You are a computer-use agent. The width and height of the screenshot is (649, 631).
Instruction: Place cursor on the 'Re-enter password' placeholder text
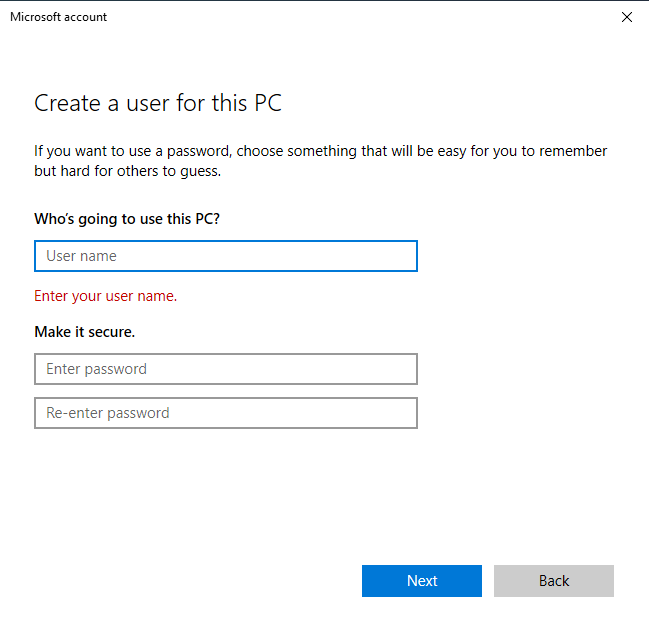(107, 413)
